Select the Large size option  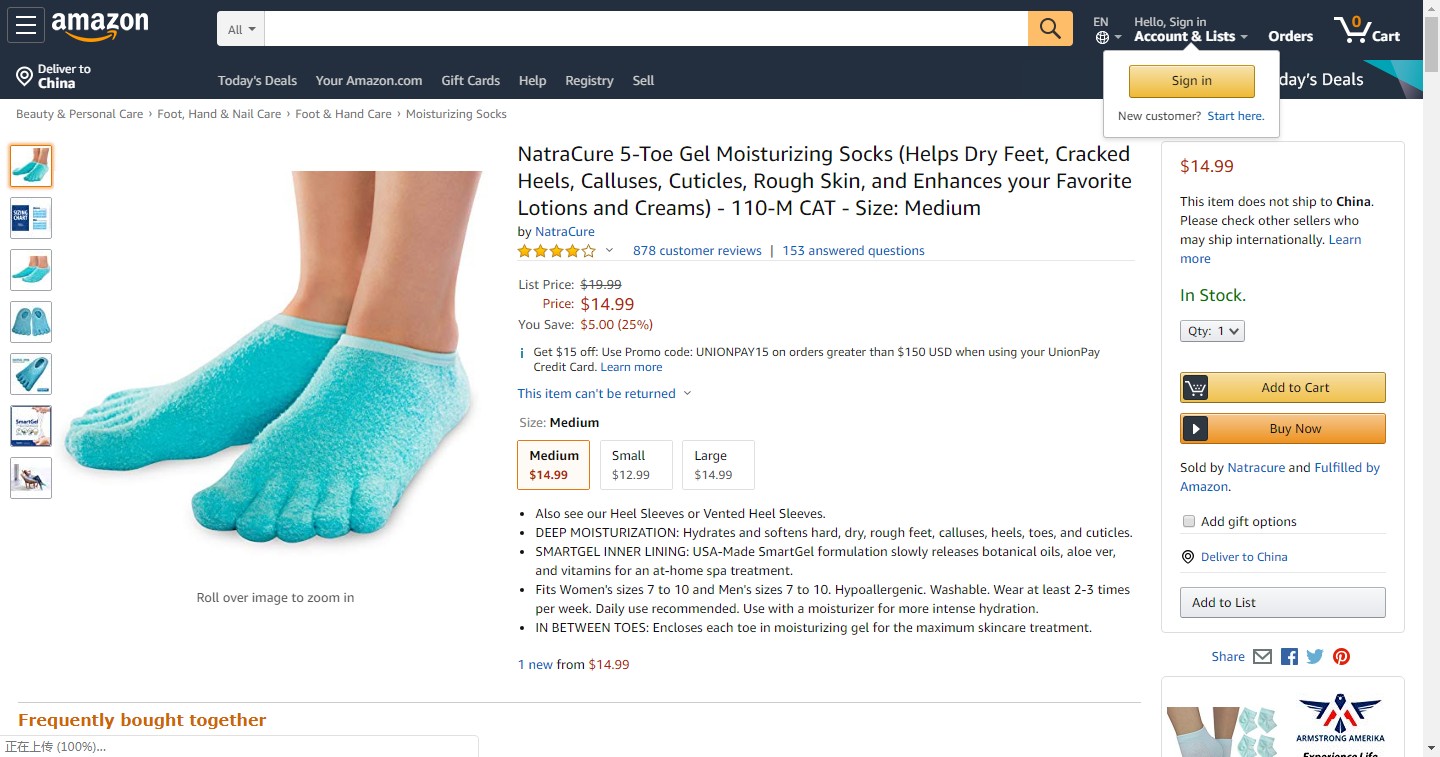[x=718, y=465]
